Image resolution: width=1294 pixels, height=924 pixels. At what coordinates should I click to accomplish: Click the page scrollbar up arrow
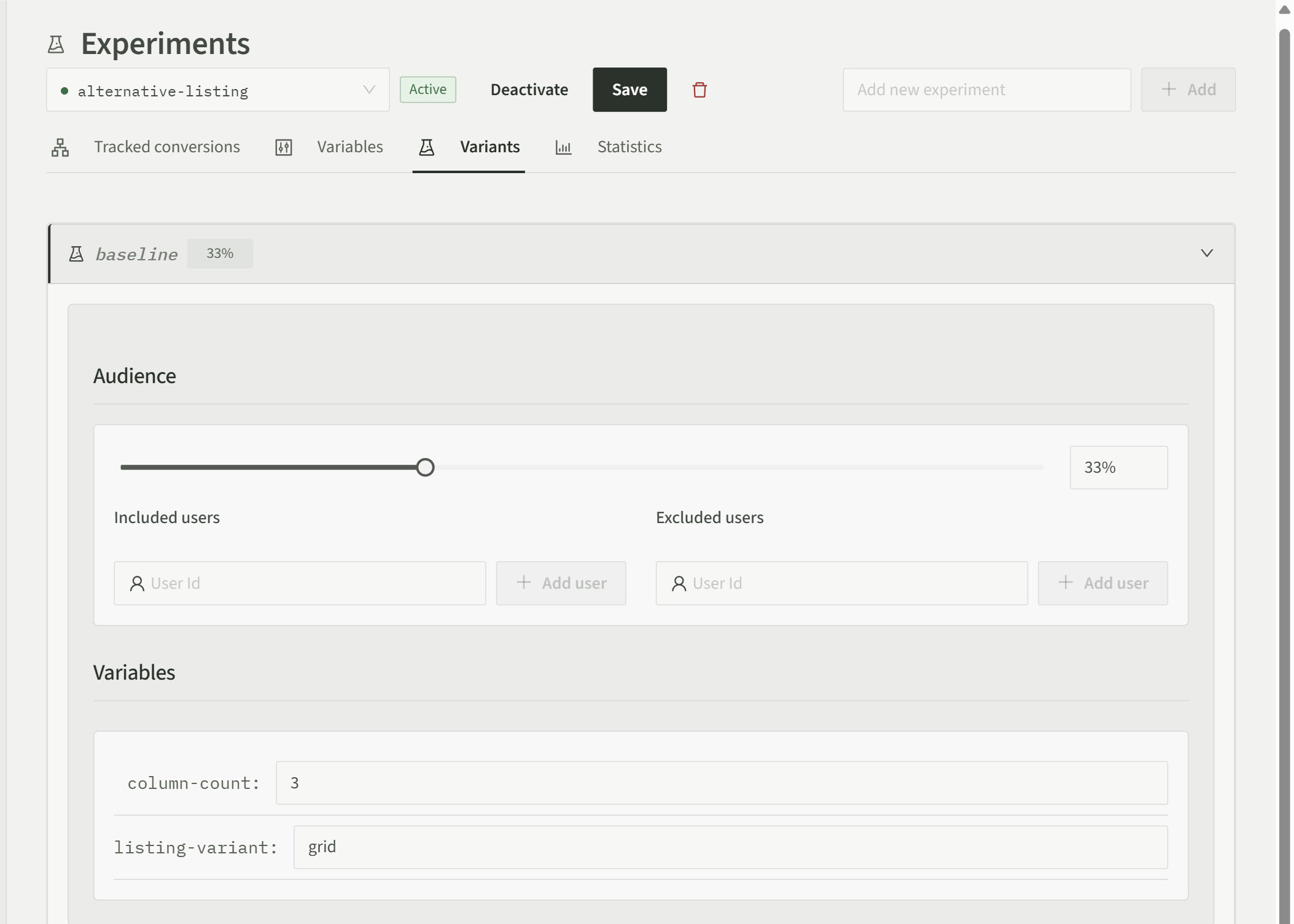pyautogui.click(x=1284, y=9)
